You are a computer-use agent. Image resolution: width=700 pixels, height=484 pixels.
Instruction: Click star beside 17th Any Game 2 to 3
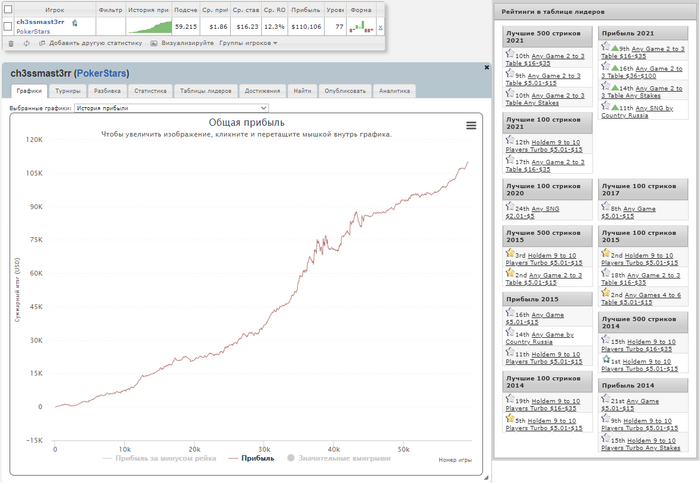[510, 160]
